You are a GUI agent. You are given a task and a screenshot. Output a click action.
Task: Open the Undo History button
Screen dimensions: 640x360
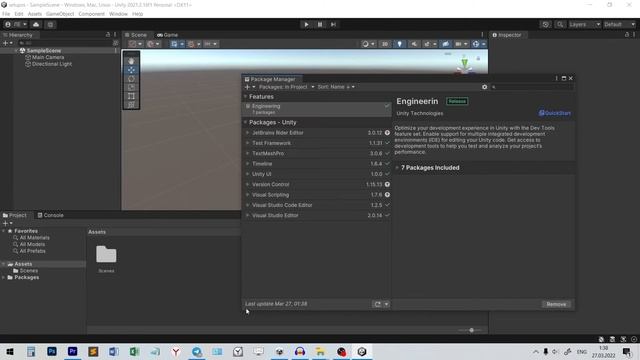(546, 24)
